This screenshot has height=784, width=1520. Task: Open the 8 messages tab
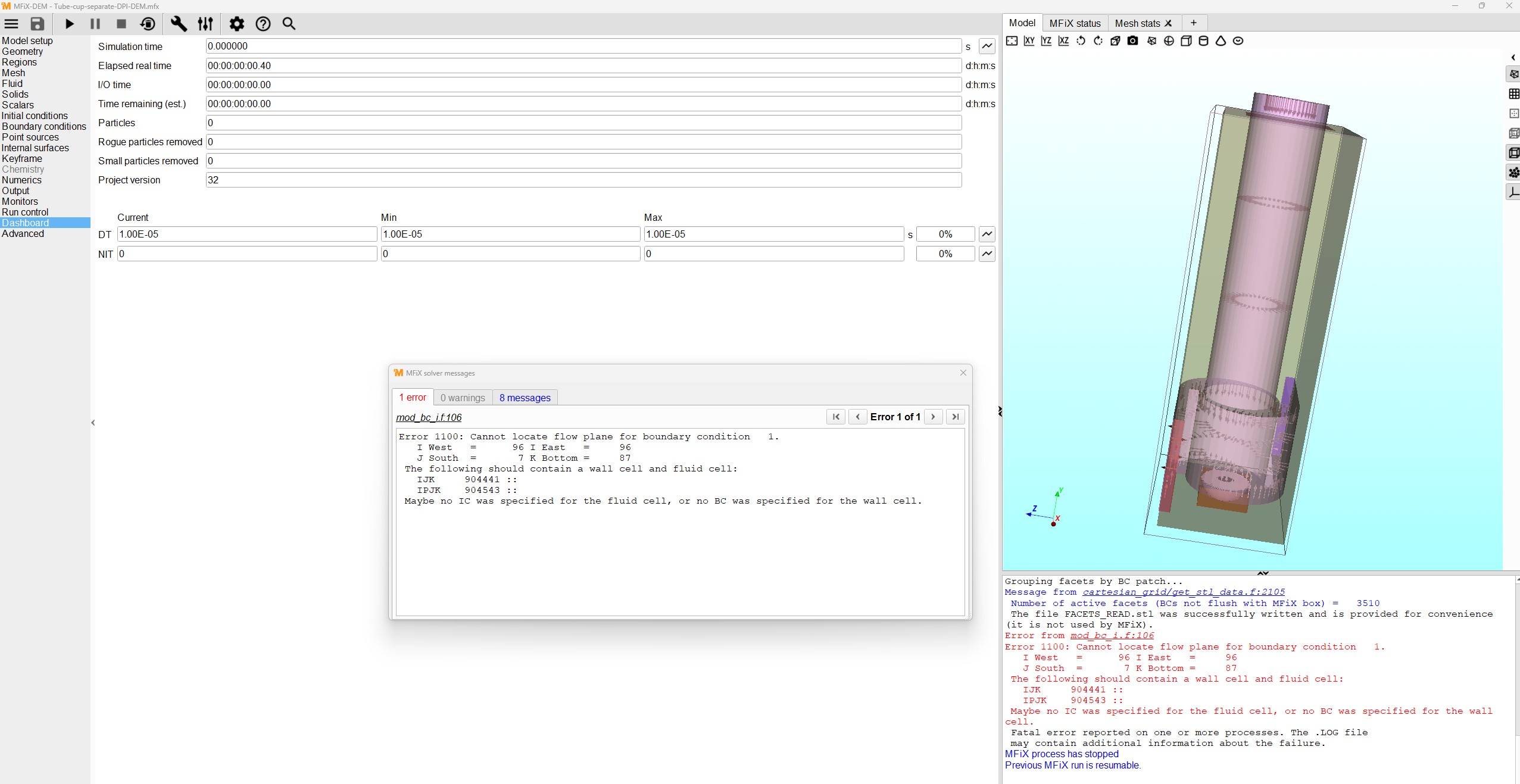tap(525, 398)
